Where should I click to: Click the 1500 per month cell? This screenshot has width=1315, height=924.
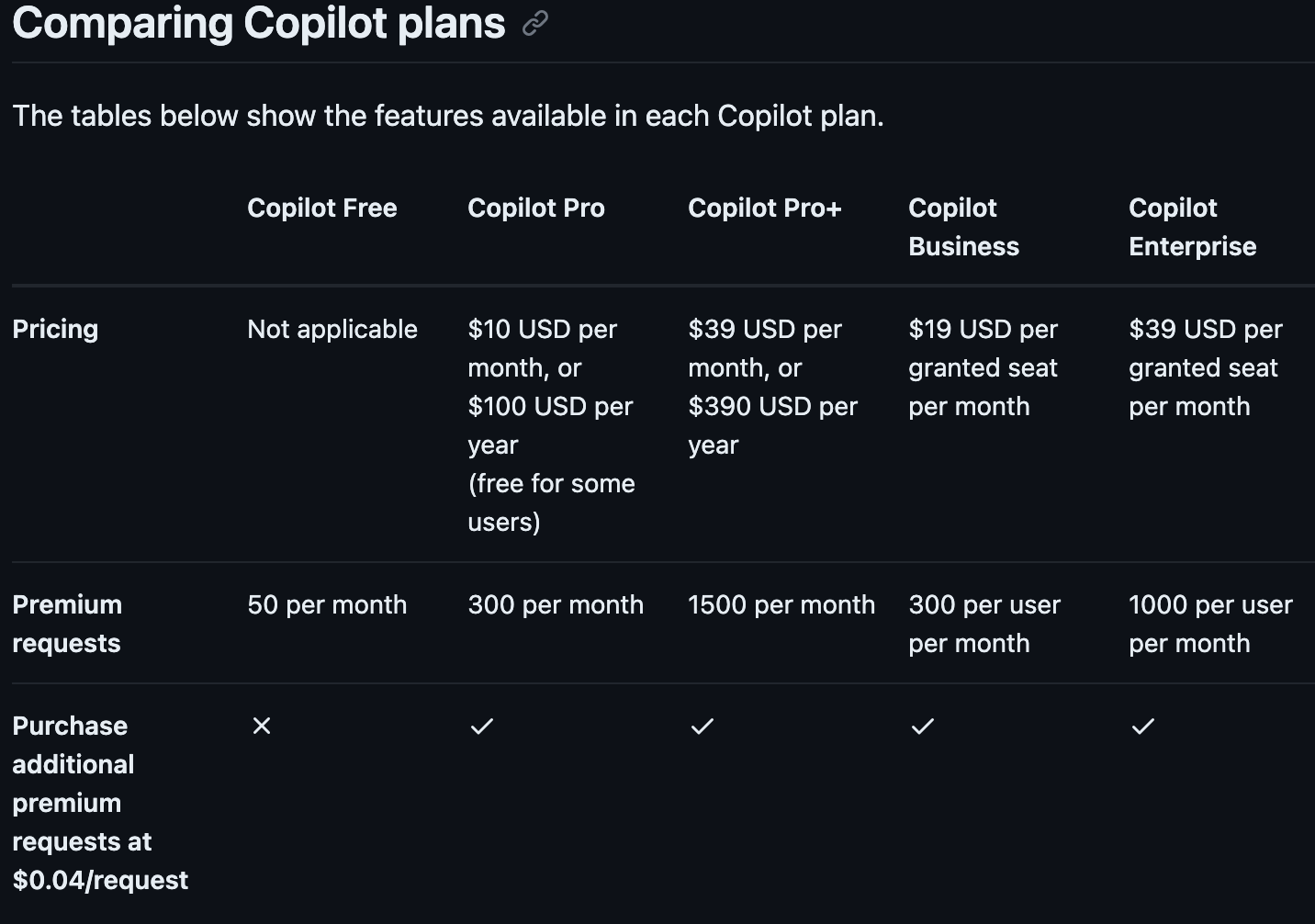coord(781,604)
